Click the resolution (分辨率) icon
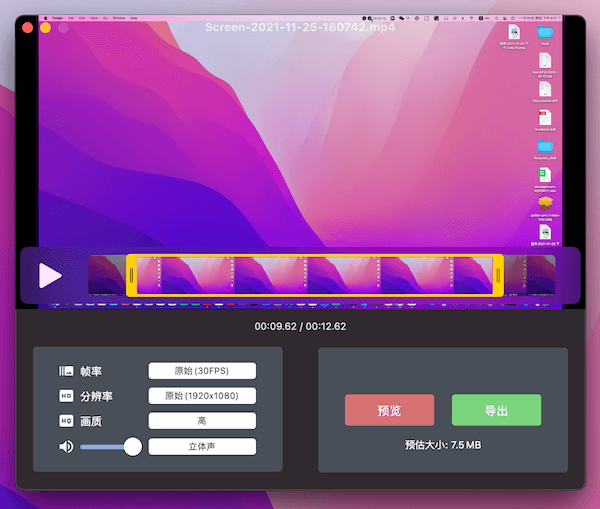Image resolution: width=600 pixels, height=509 pixels. click(x=67, y=396)
